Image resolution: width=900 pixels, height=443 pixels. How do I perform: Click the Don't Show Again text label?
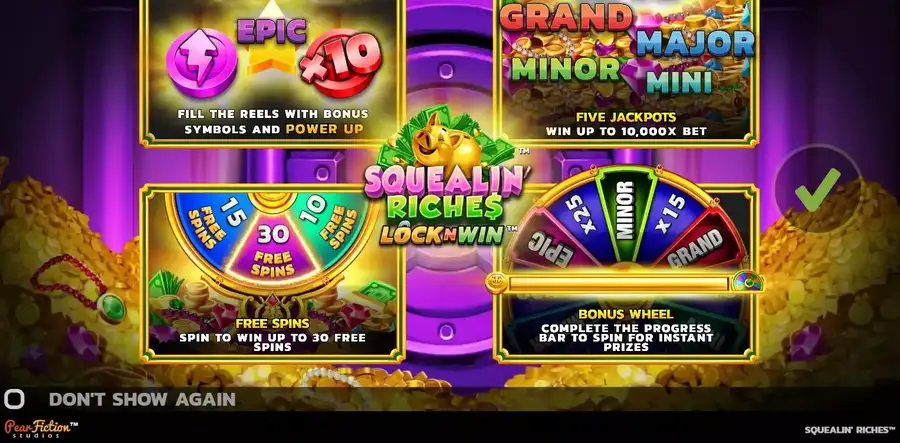click(142, 399)
